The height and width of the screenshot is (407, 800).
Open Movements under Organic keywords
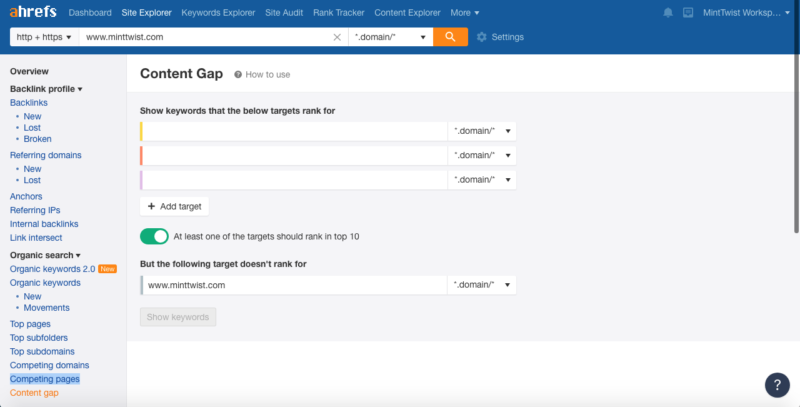46,308
